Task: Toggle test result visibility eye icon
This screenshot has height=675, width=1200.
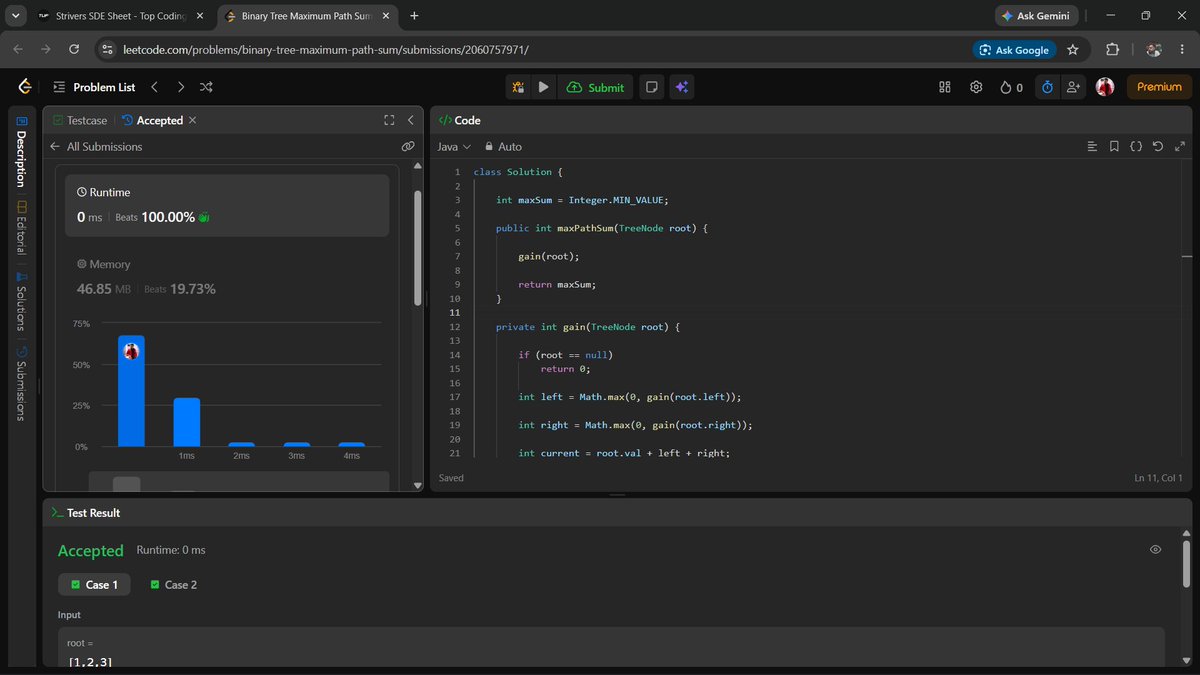Action: point(1156,550)
